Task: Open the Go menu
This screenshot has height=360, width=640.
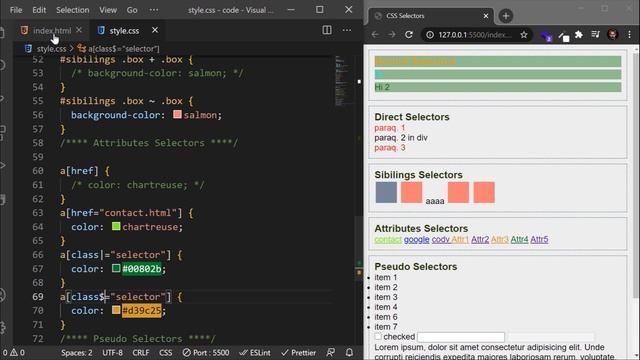Action: pos(132,10)
